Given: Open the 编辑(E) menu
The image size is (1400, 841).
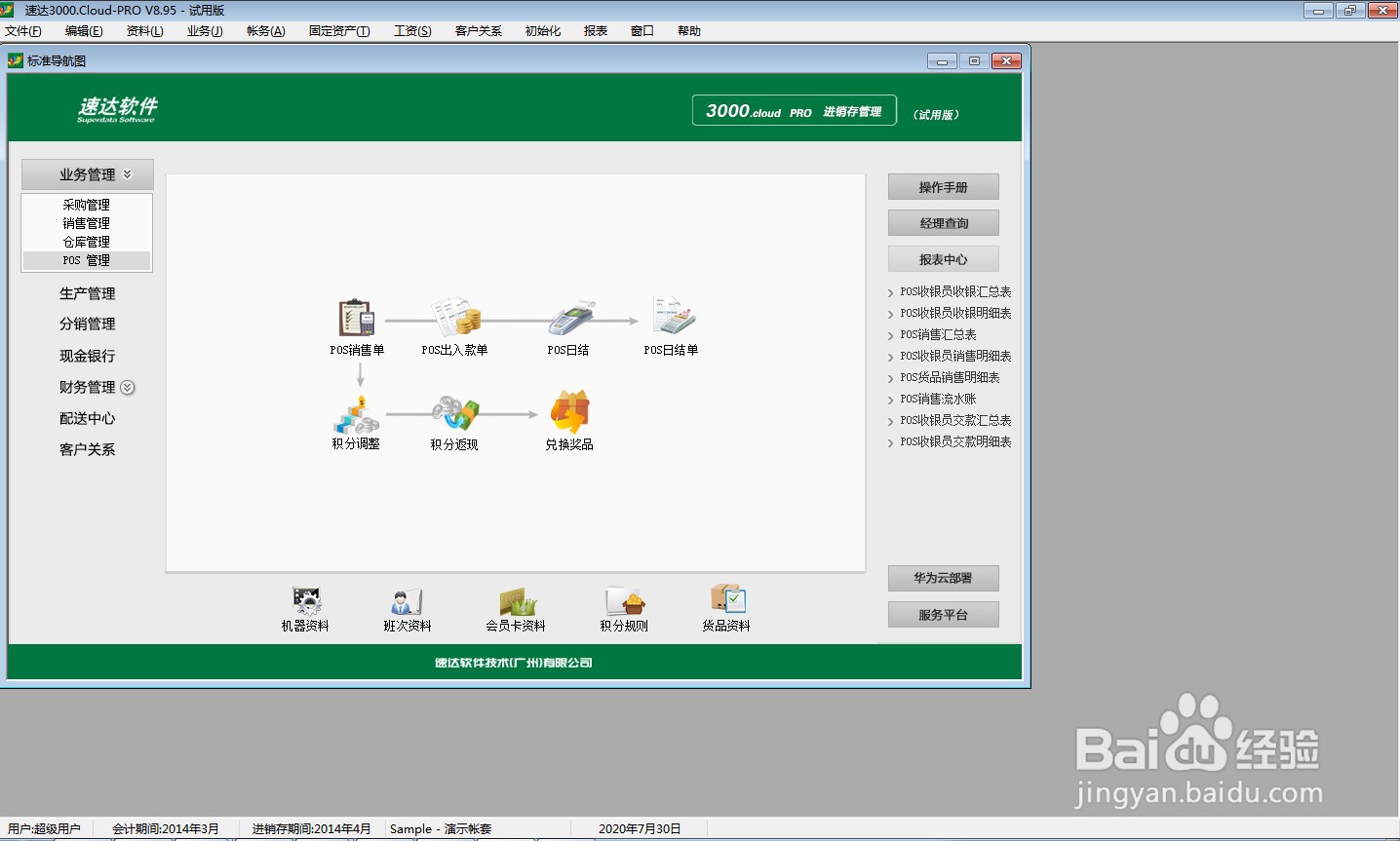Looking at the screenshot, I should 84,31.
